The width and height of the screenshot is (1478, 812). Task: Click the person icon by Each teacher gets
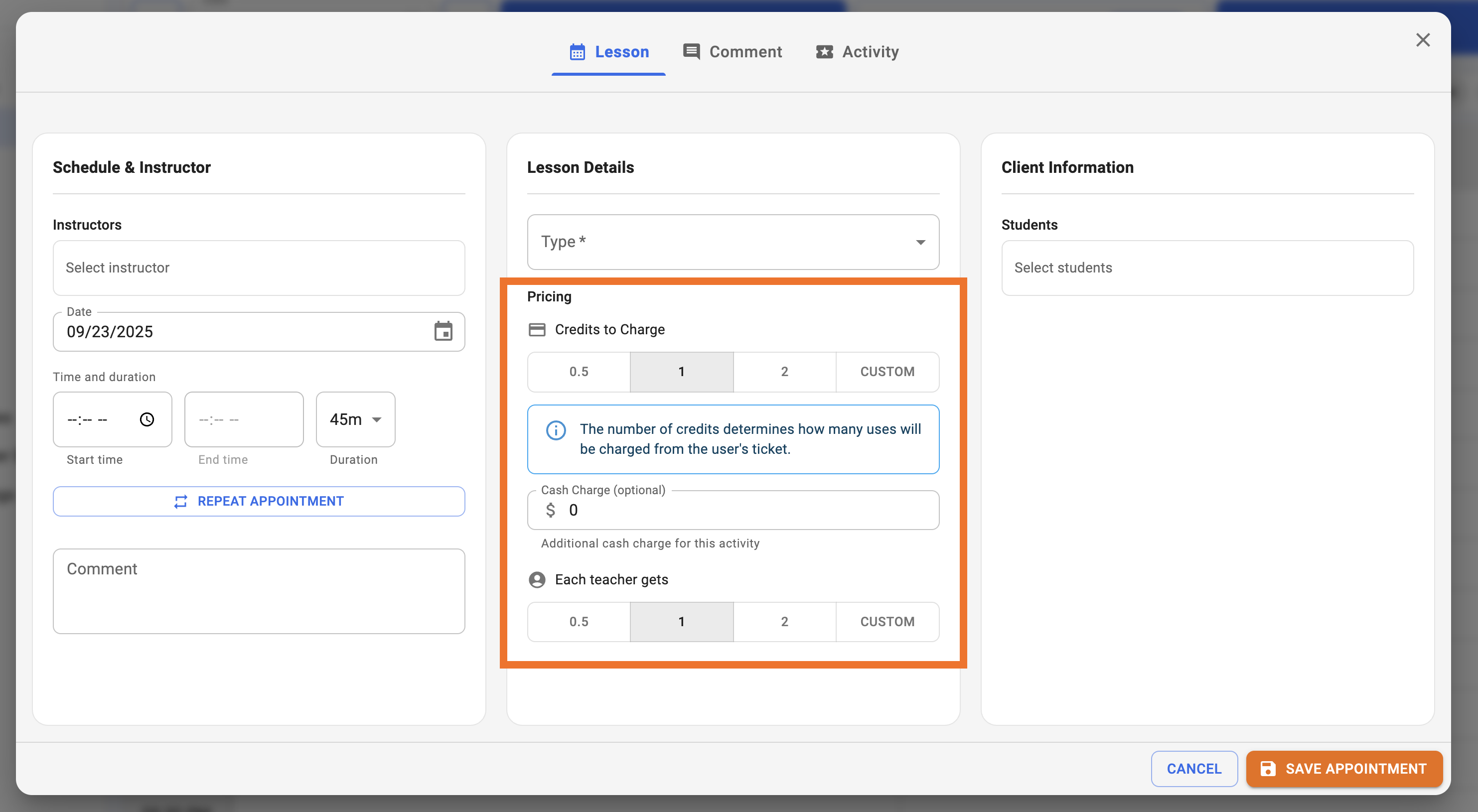[x=537, y=580]
